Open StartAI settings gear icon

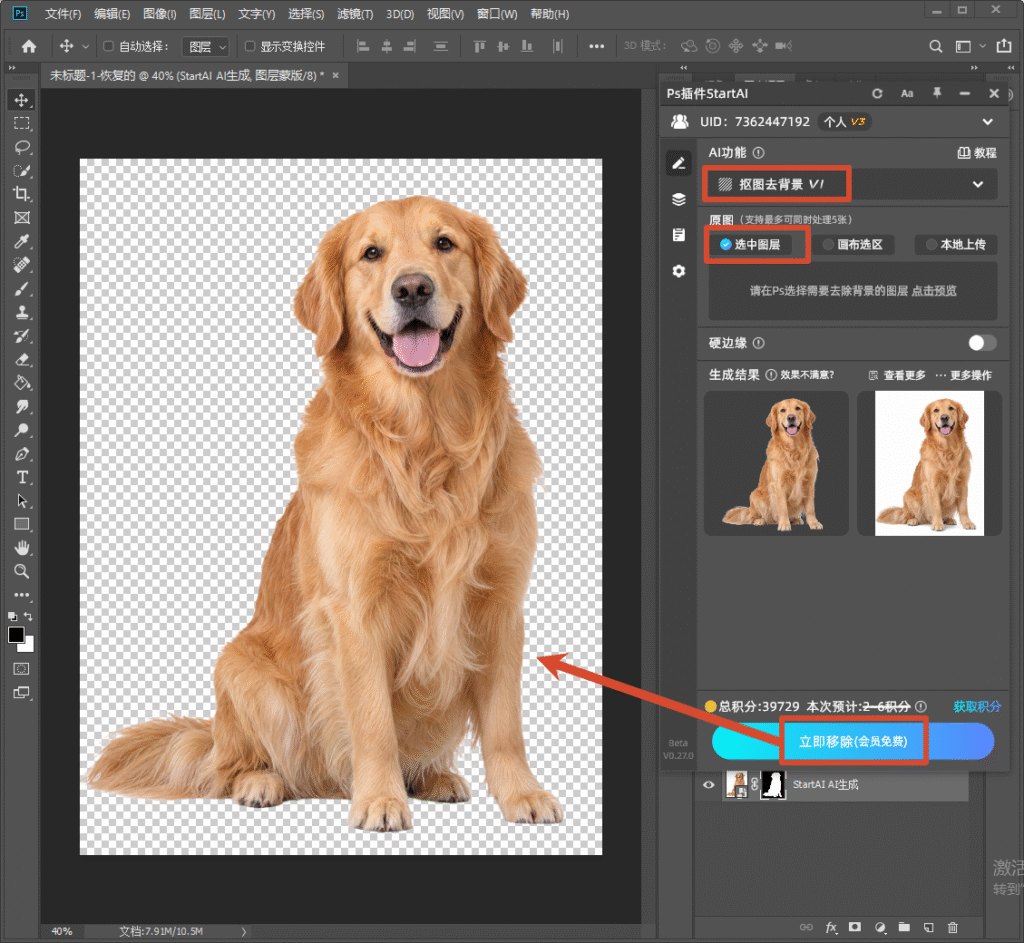(679, 271)
